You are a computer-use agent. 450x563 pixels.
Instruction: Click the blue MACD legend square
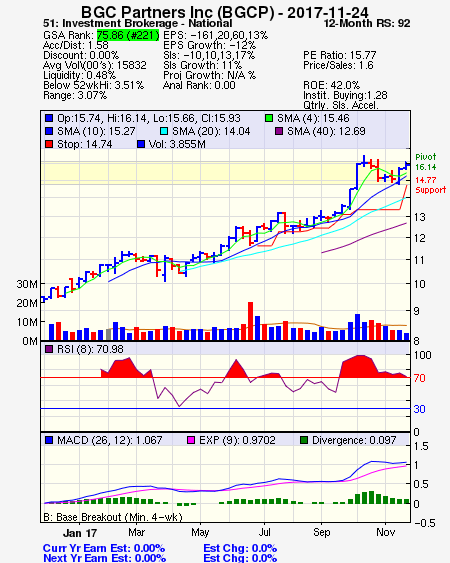49,440
